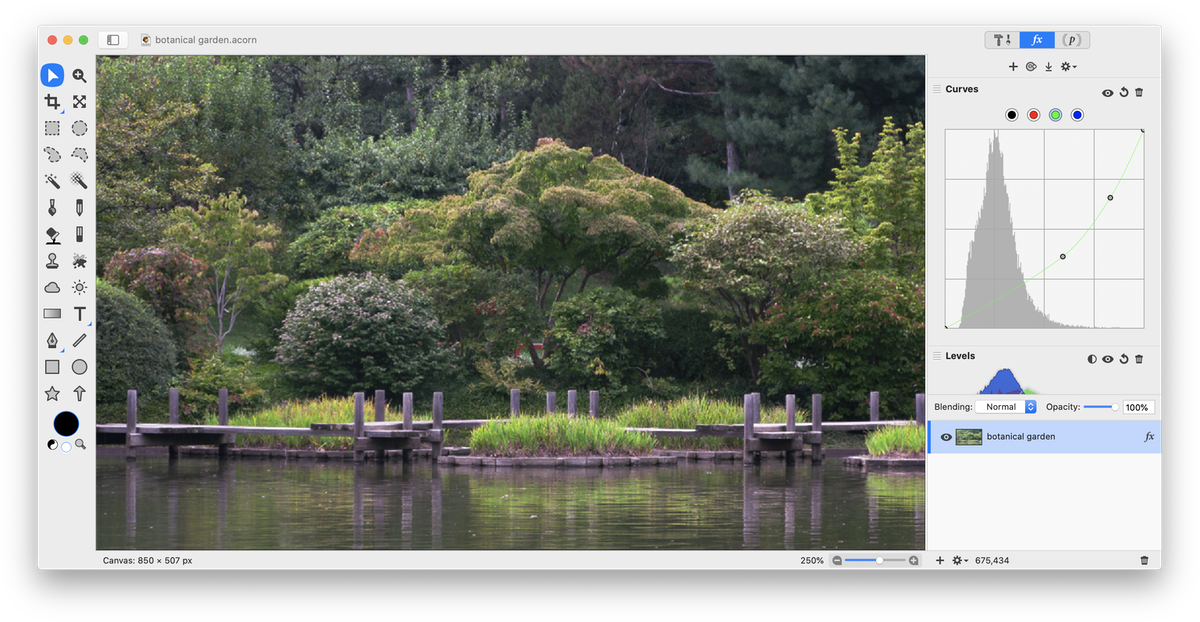Select the Bezier pen tool

[x=52, y=340]
